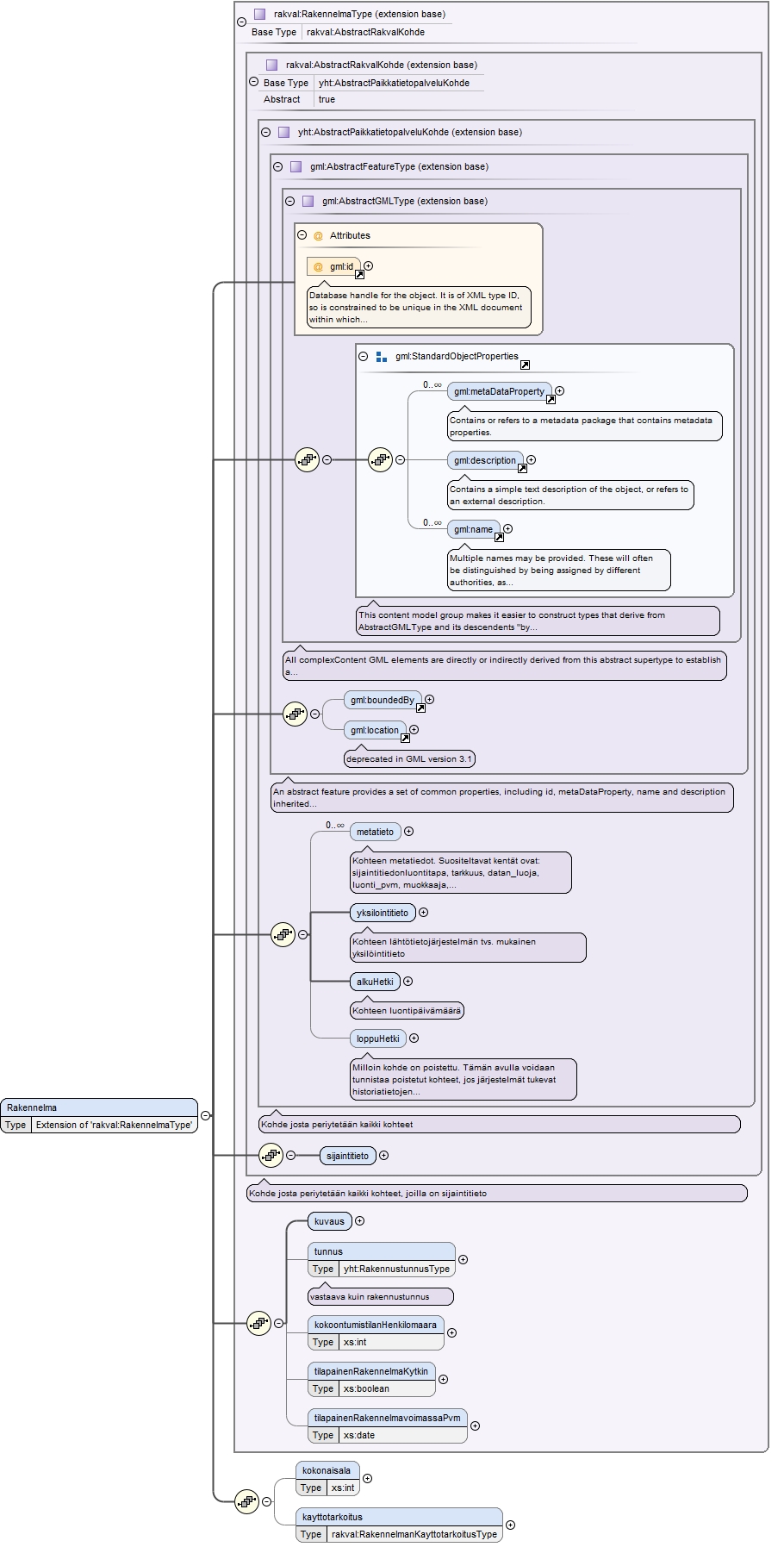The image size is (784, 1547).
Task: Click the gml:StandardObjectProperties group icon
Action: point(382,356)
